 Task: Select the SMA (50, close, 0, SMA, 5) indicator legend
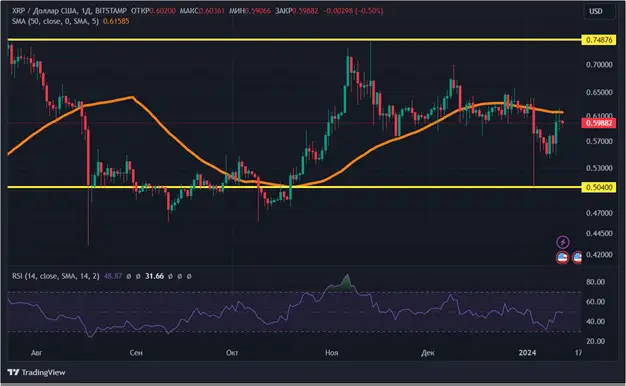55,21
